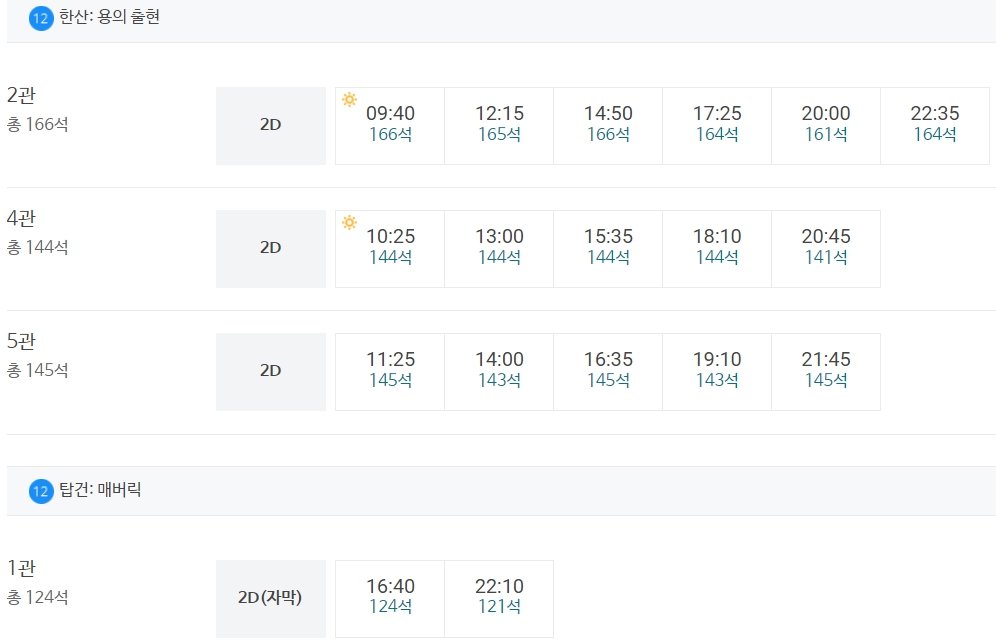996x644 pixels.
Task: Select the 20:45 showtime with 141석
Action: (x=826, y=248)
